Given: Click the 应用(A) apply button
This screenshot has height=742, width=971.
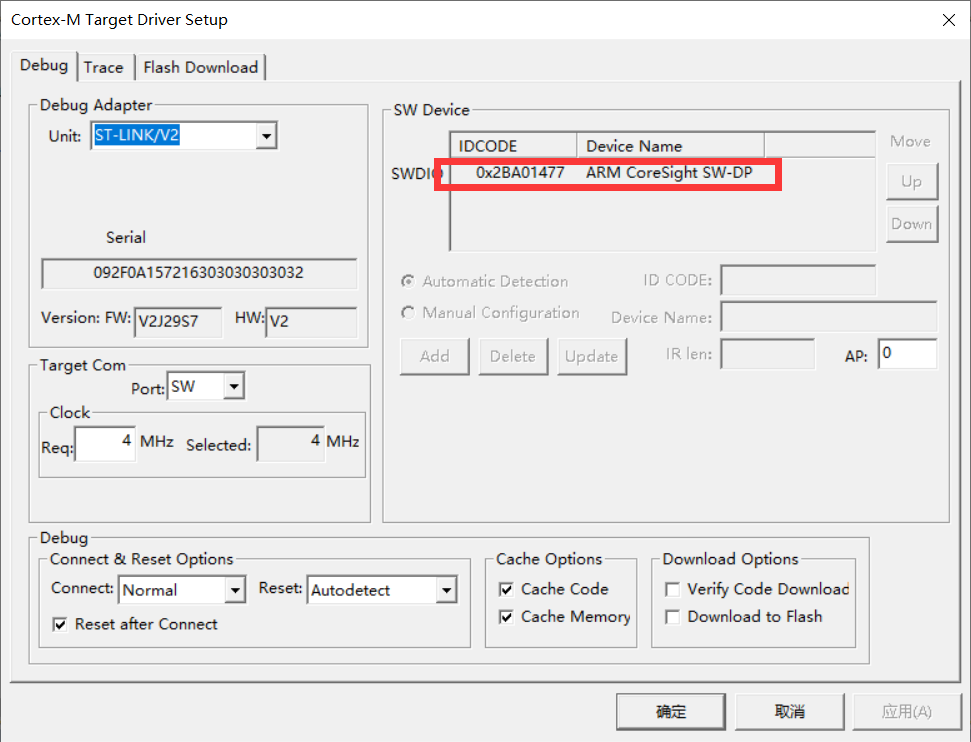Looking at the screenshot, I should (906, 711).
